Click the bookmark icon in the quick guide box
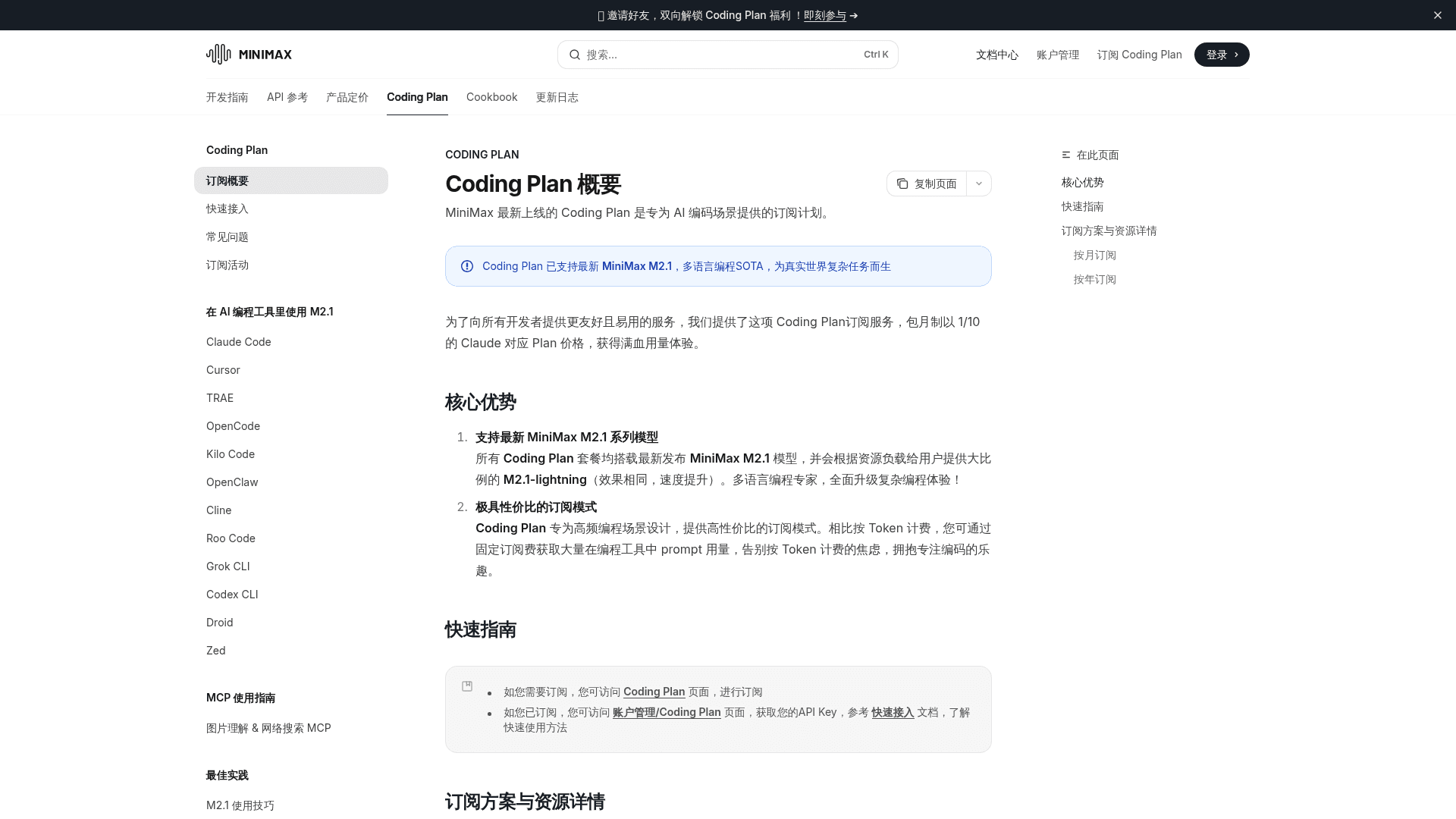 pyautogui.click(x=467, y=686)
